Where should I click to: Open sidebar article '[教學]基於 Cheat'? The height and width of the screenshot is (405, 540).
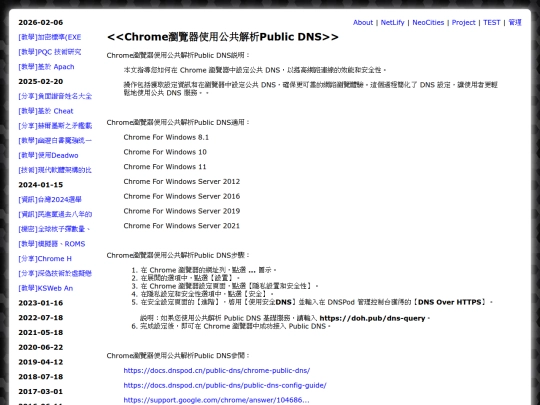46,111
